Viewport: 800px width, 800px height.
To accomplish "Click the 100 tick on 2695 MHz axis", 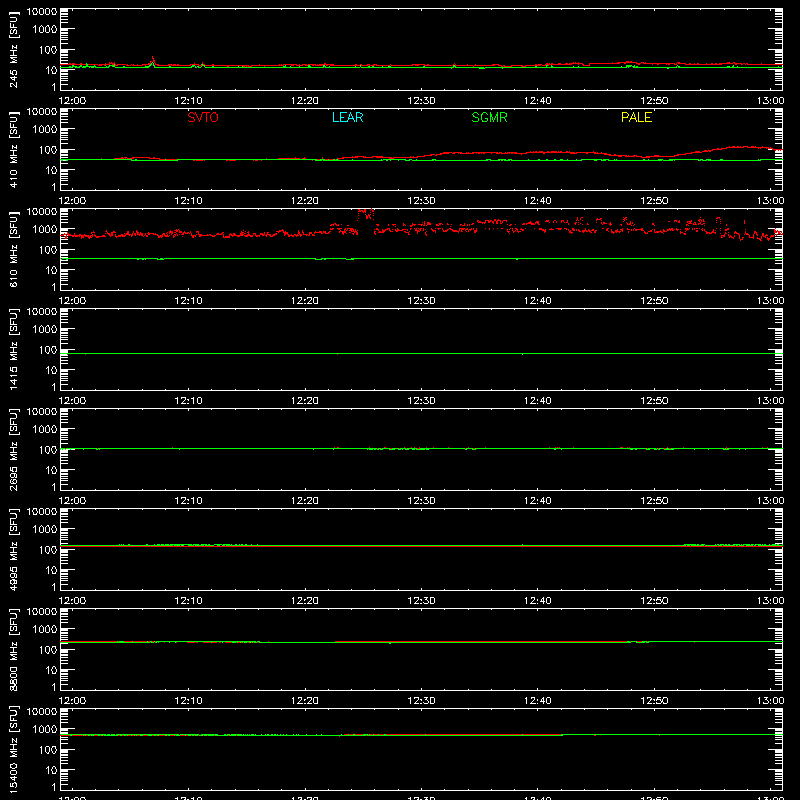I will pos(48,450).
